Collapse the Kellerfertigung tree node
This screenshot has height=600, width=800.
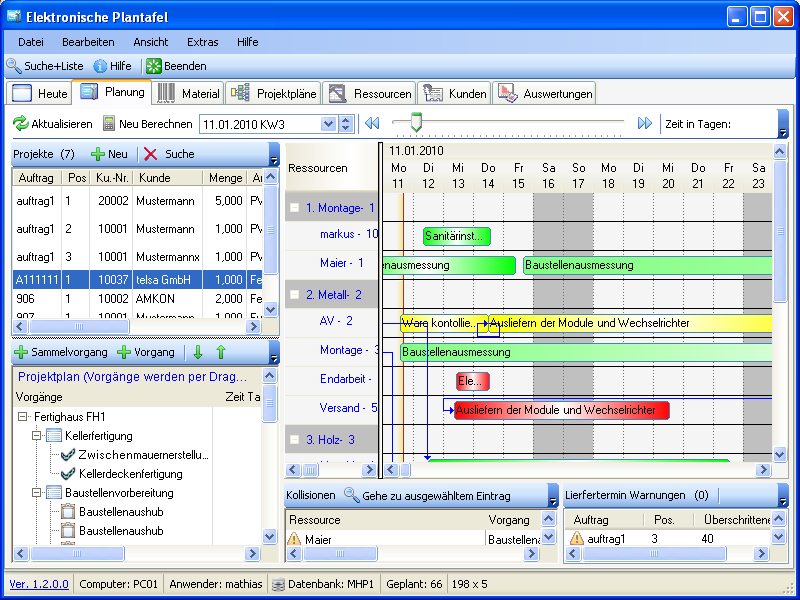coord(38,436)
